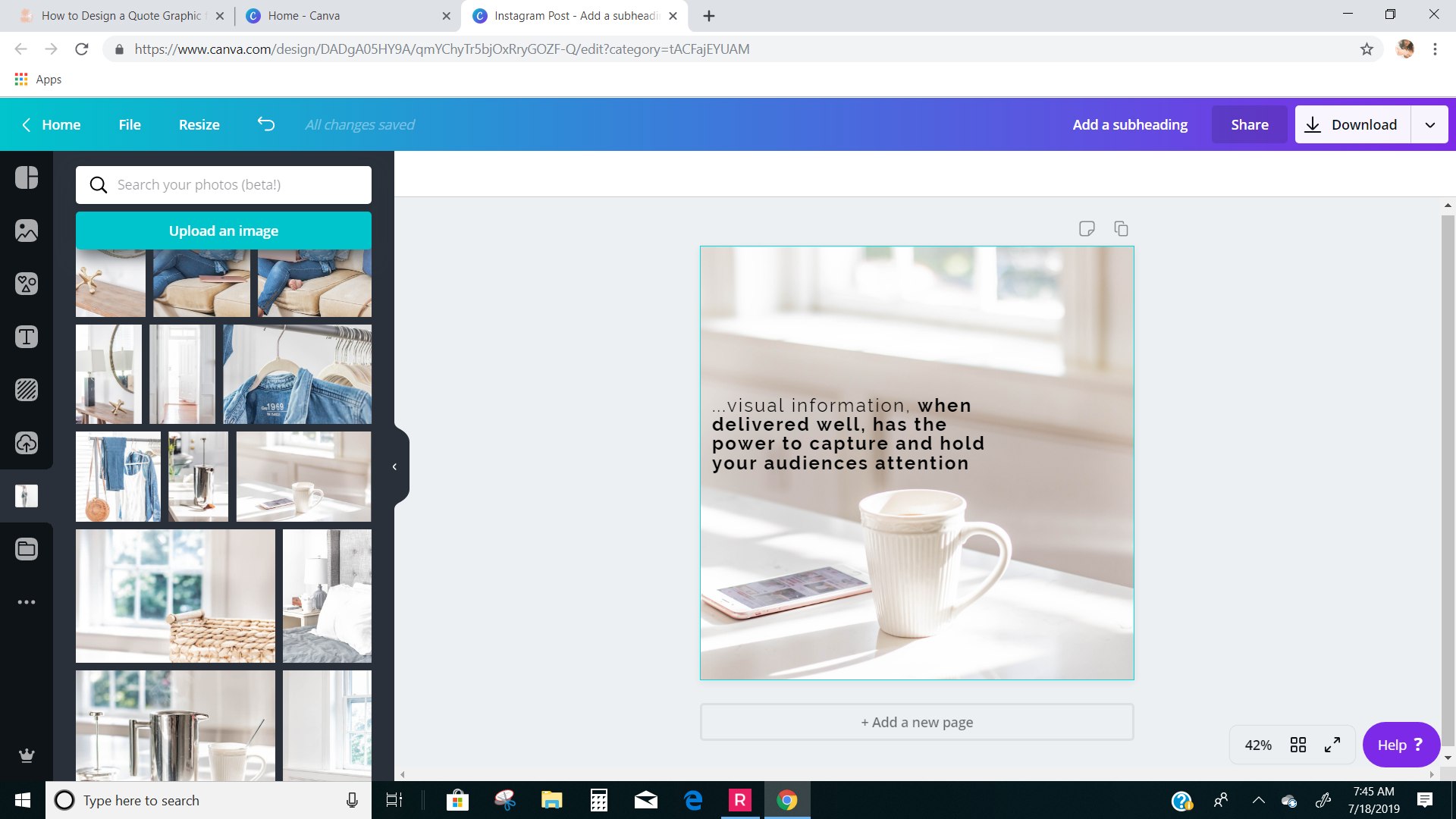
Task: Collapse the side panel using the arrow handle
Action: point(395,466)
